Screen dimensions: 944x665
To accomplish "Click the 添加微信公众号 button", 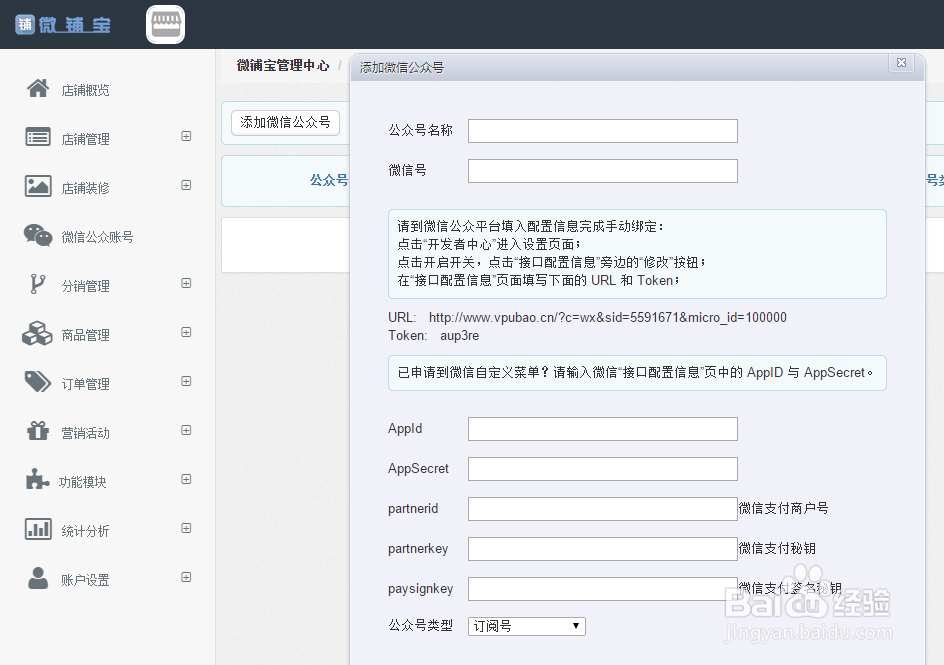I will [285, 123].
